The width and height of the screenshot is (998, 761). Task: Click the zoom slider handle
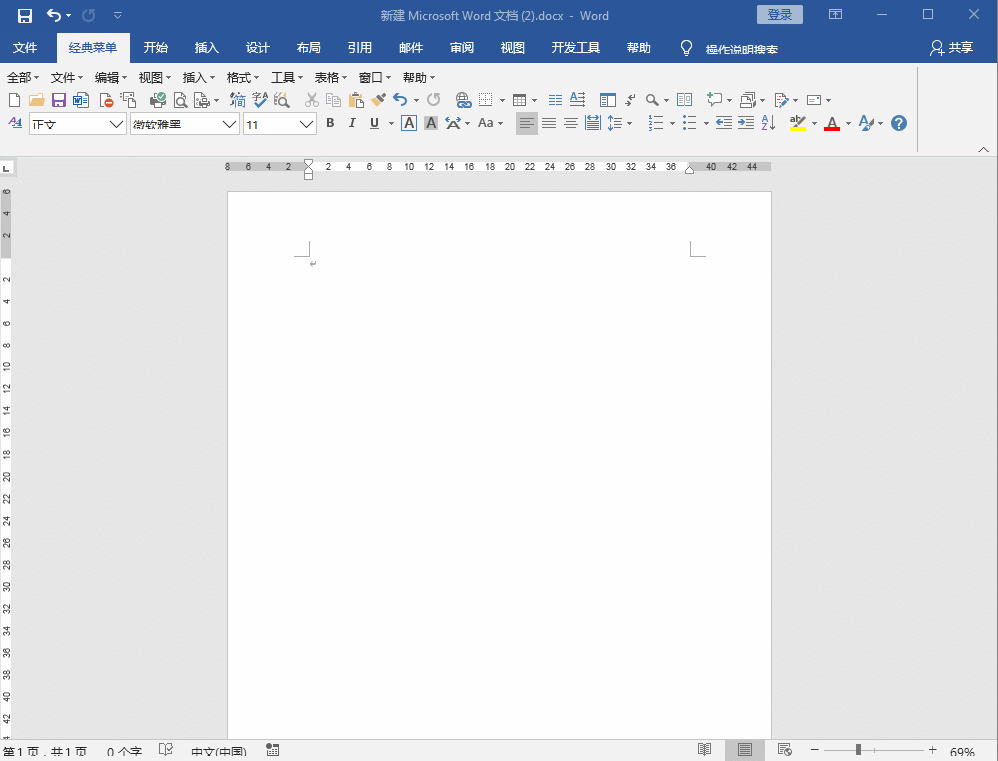tap(858, 750)
